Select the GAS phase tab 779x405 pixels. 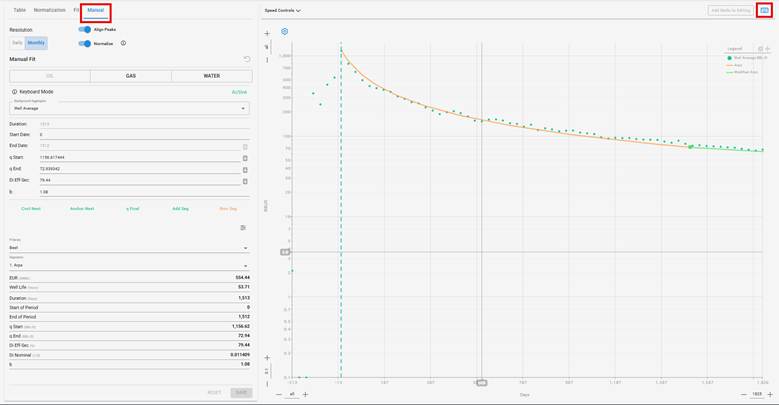131,76
